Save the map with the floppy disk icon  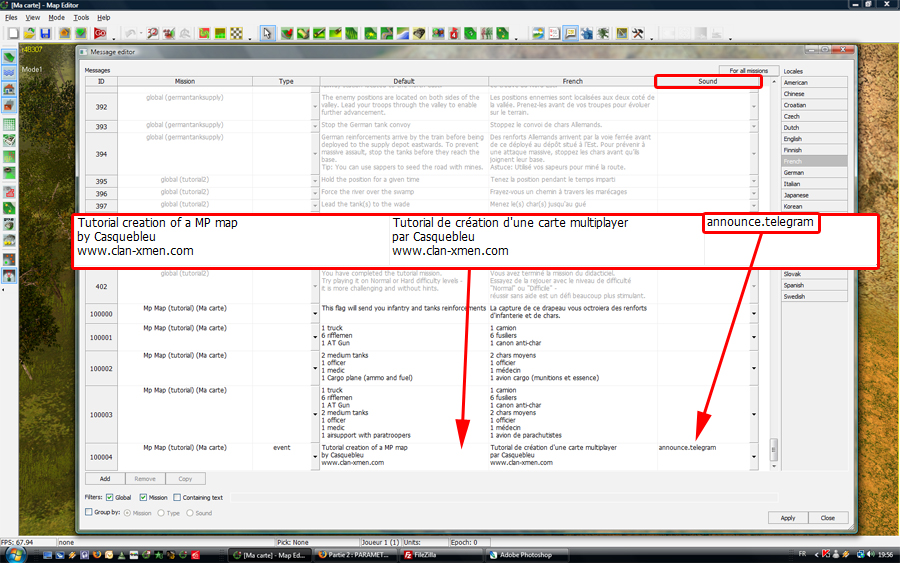pos(45,33)
